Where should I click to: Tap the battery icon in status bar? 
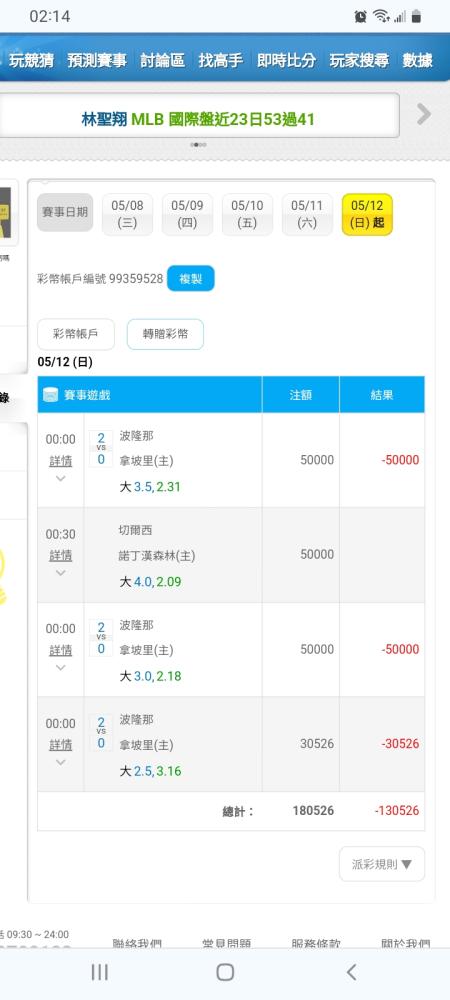pos(416,17)
